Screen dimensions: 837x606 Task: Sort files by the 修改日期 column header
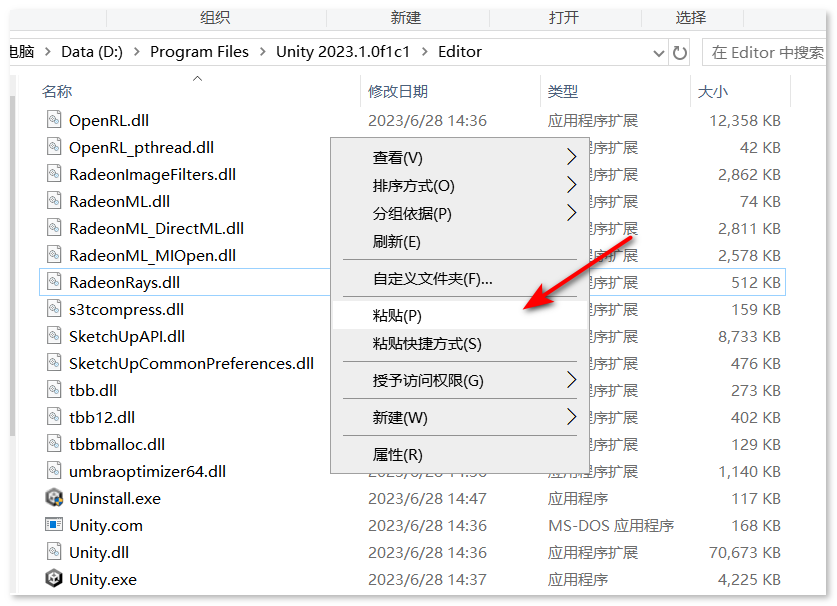398,91
